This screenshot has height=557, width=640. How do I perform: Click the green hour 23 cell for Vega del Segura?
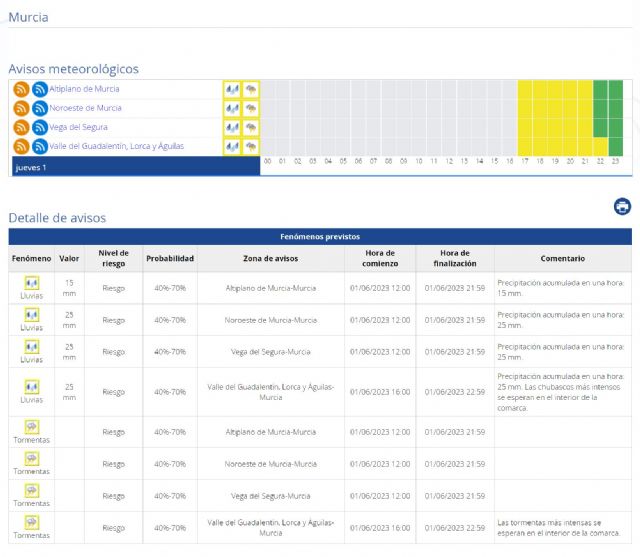click(616, 127)
